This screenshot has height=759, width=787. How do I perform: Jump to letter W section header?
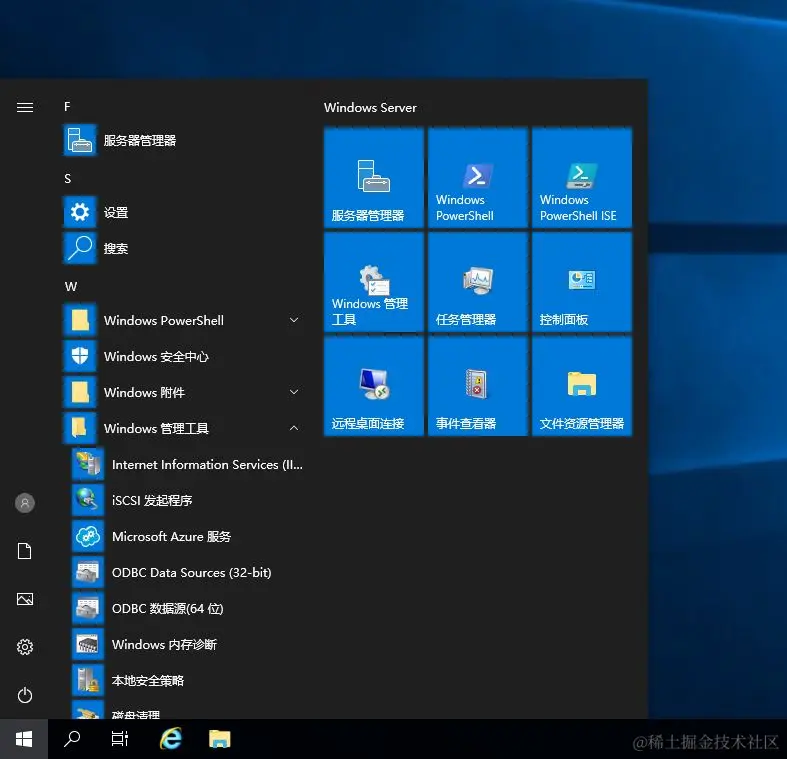pos(71,287)
